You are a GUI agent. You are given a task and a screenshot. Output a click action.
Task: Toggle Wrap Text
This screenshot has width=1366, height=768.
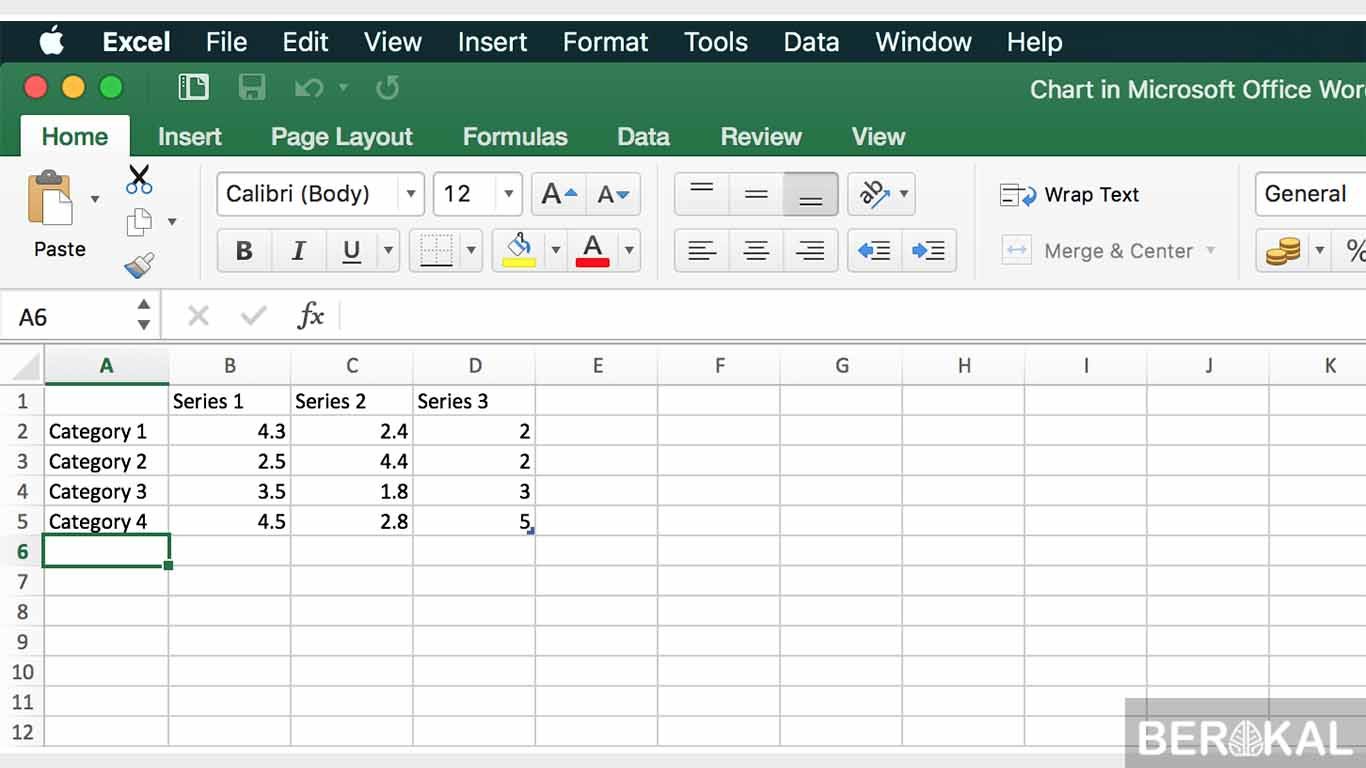pyautogui.click(x=1070, y=195)
